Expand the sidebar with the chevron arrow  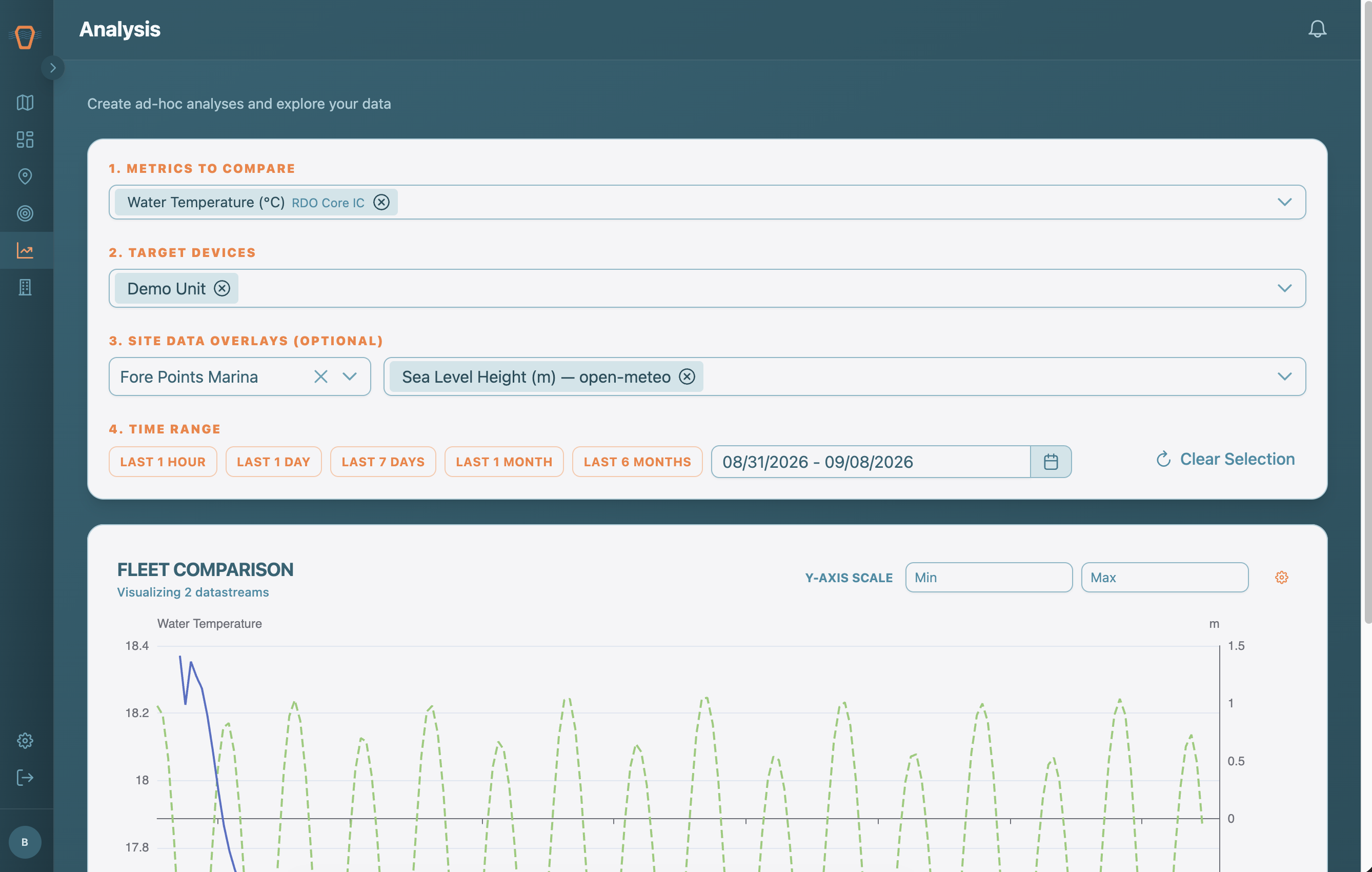pos(53,68)
